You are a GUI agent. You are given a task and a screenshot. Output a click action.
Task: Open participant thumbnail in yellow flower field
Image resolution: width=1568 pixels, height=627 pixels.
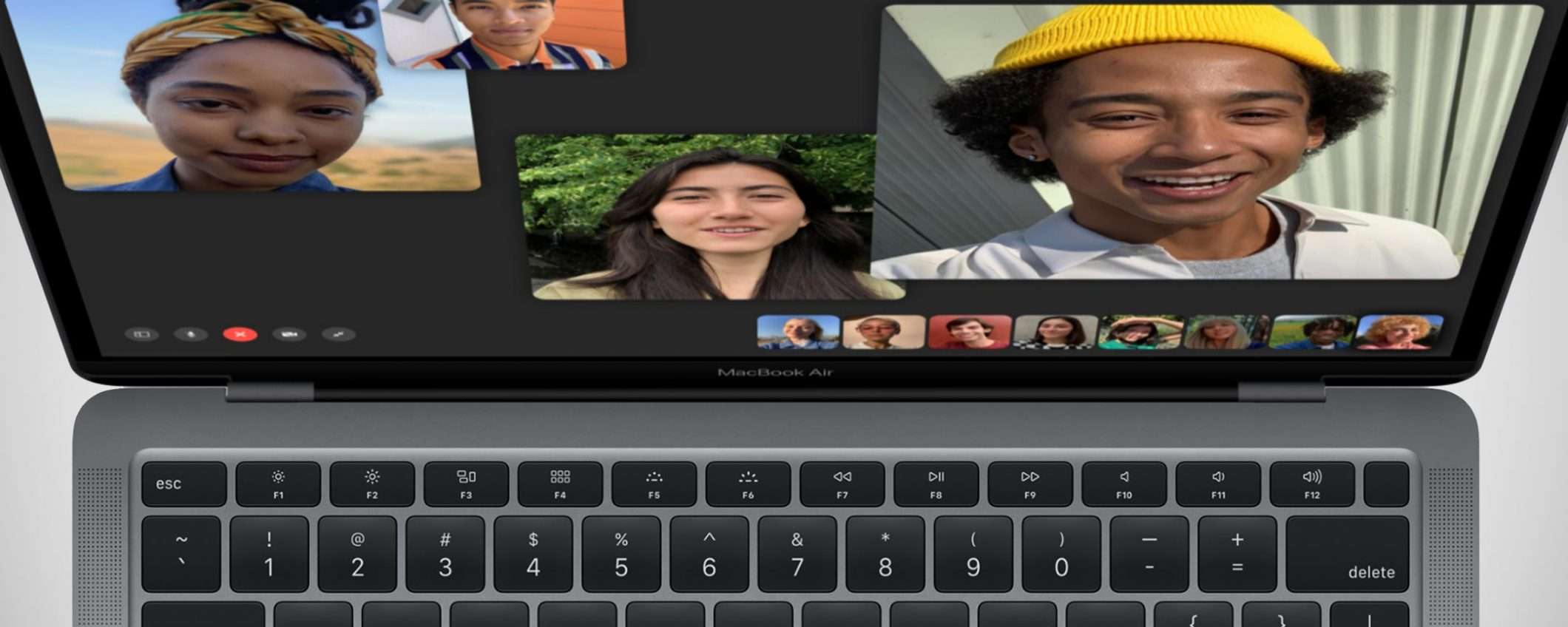(x=1311, y=332)
